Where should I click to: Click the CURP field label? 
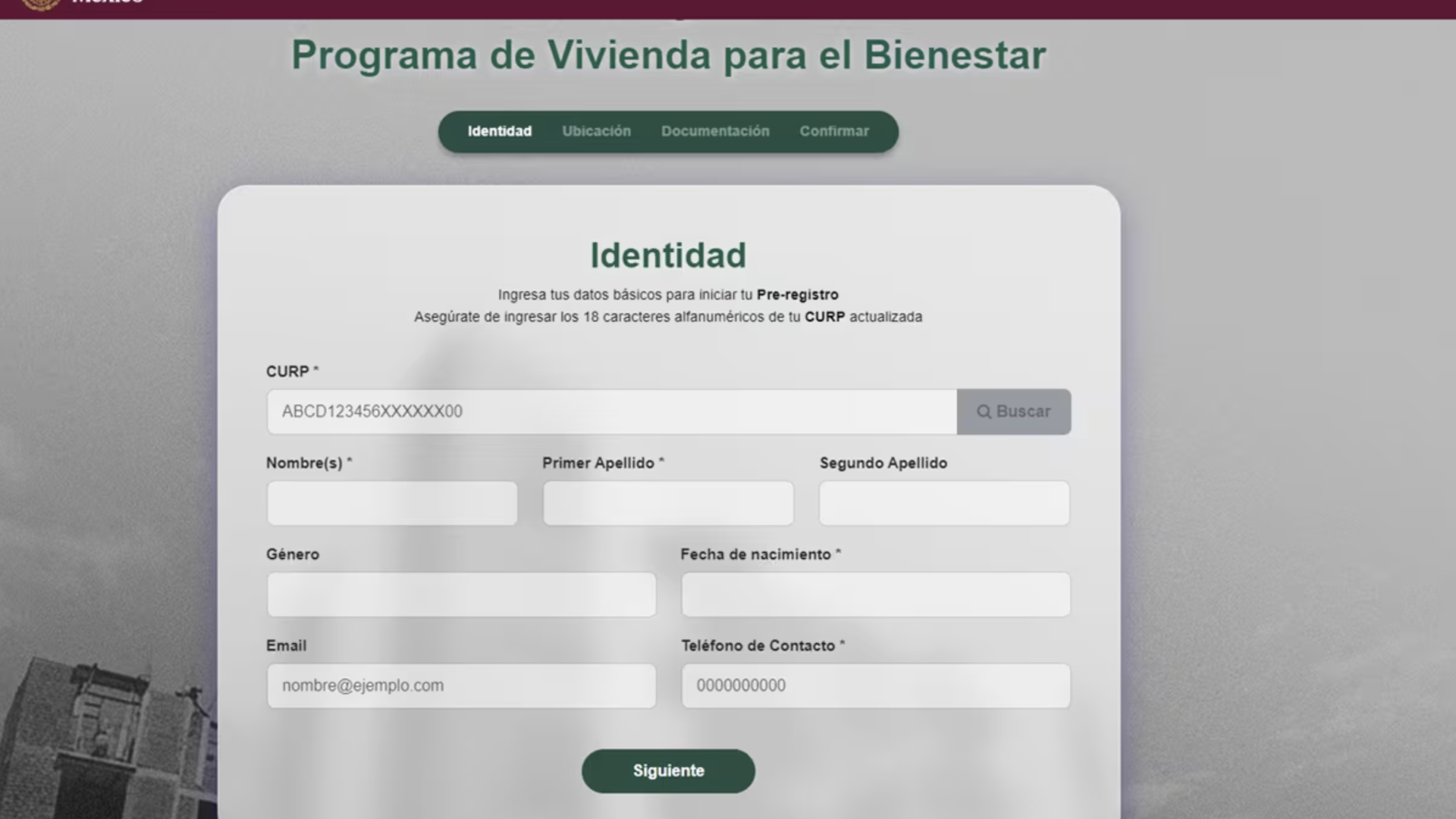287,372
